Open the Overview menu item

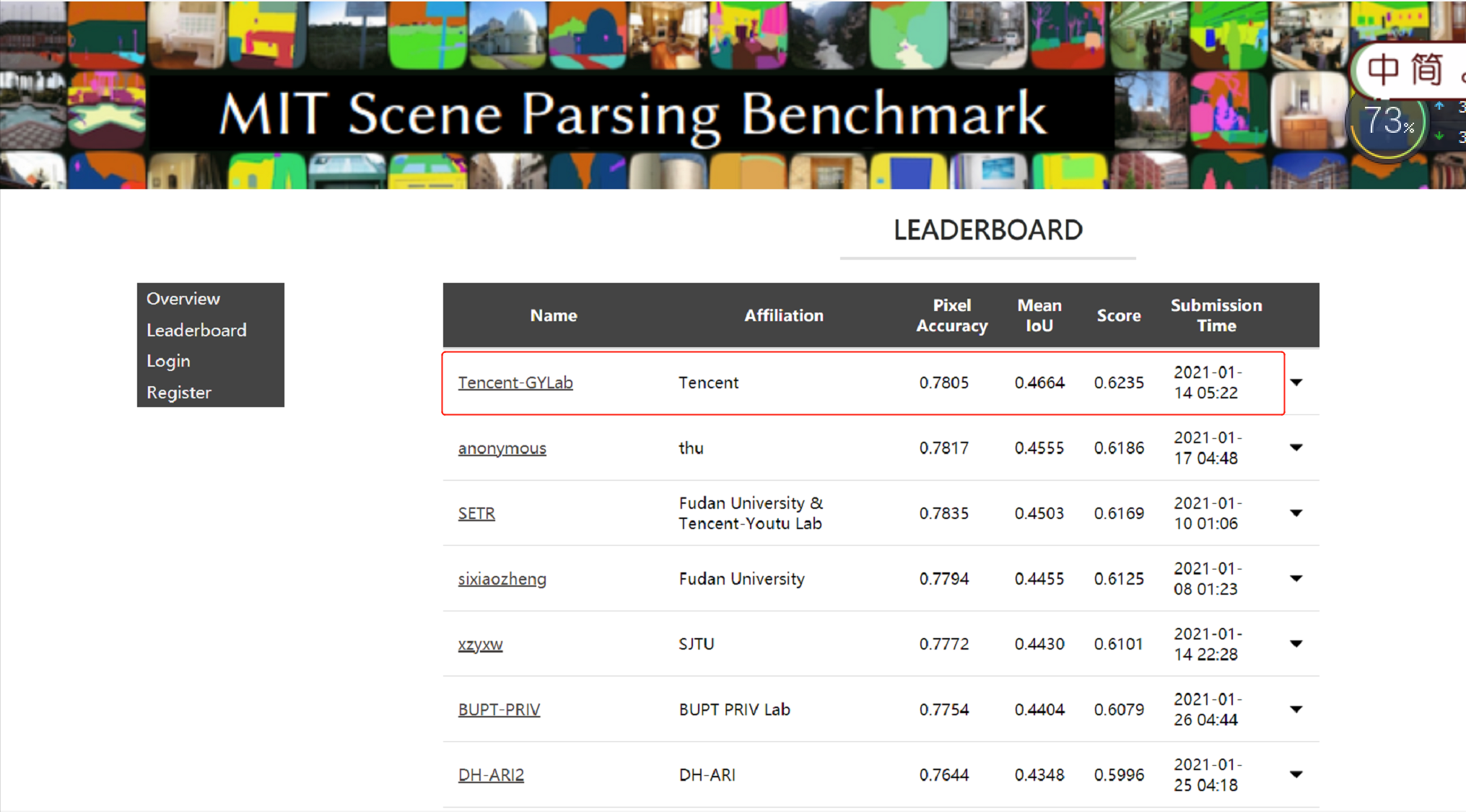183,299
